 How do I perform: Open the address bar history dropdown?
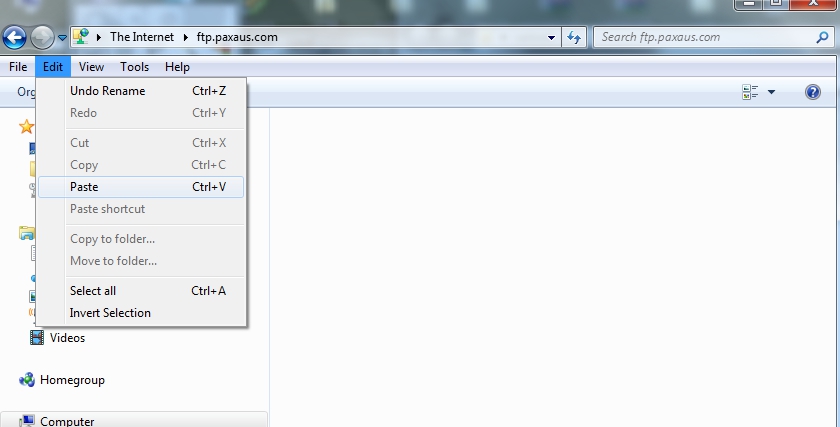click(551, 38)
